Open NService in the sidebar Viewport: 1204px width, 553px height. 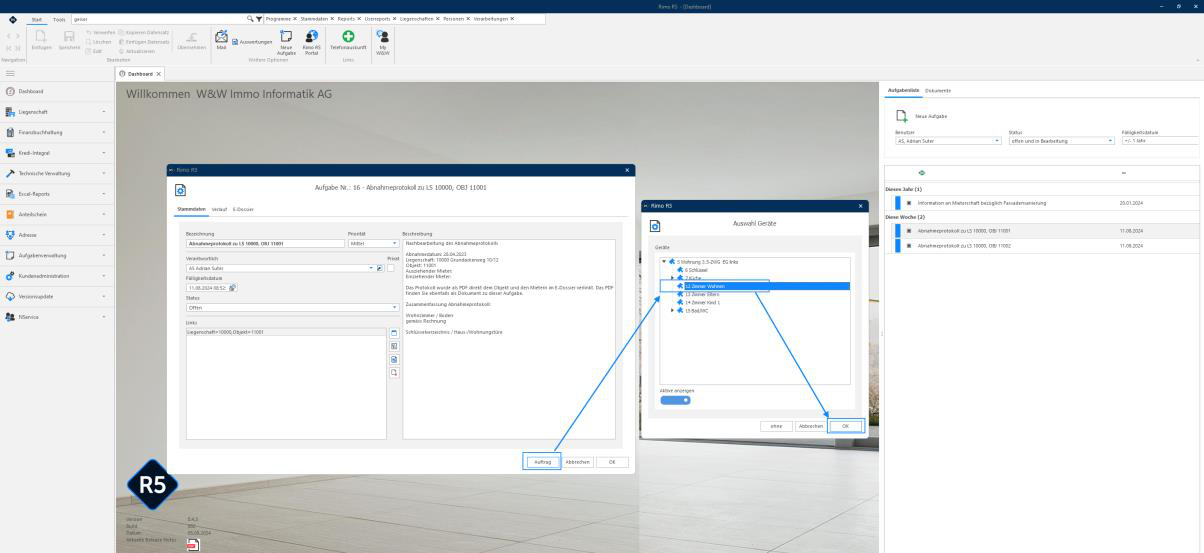coord(56,316)
